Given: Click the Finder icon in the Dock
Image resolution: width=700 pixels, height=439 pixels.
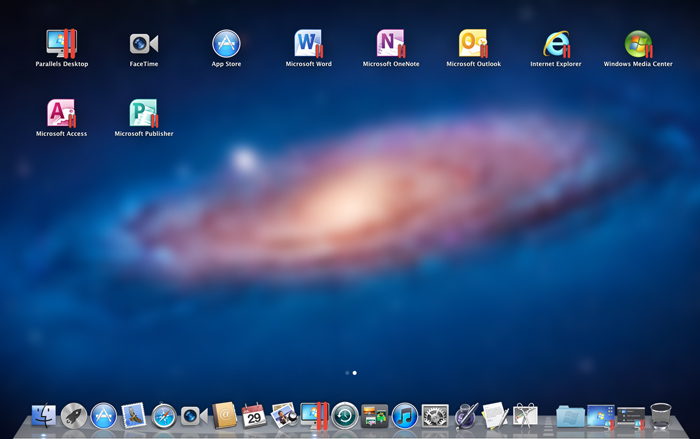Looking at the screenshot, I should coord(44,416).
